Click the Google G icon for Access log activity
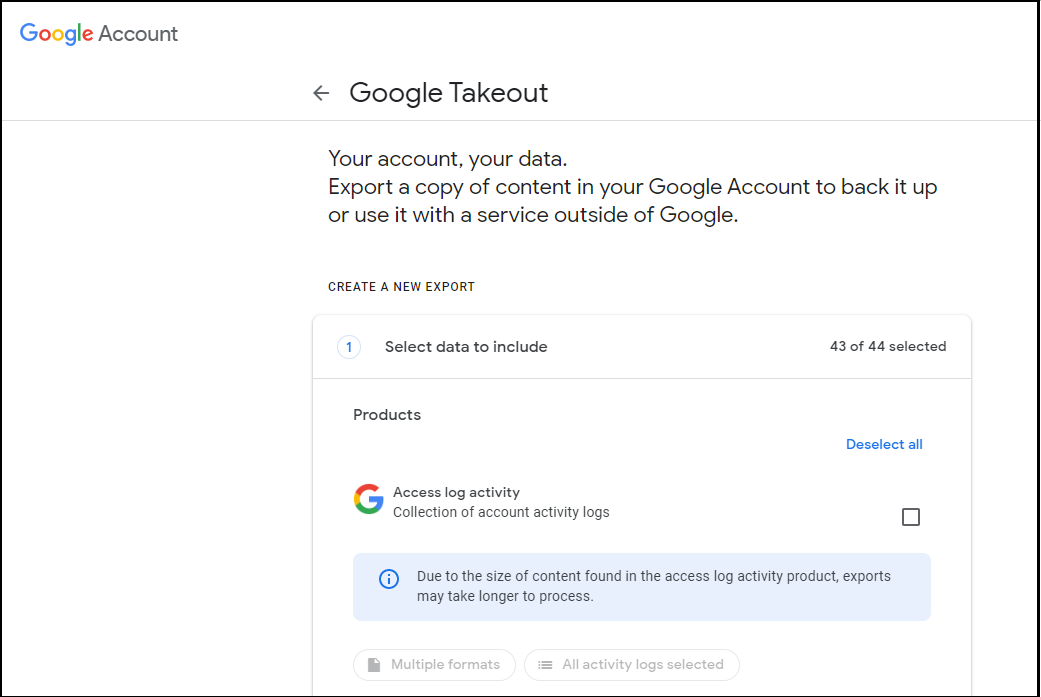1041x697 pixels. (368, 499)
